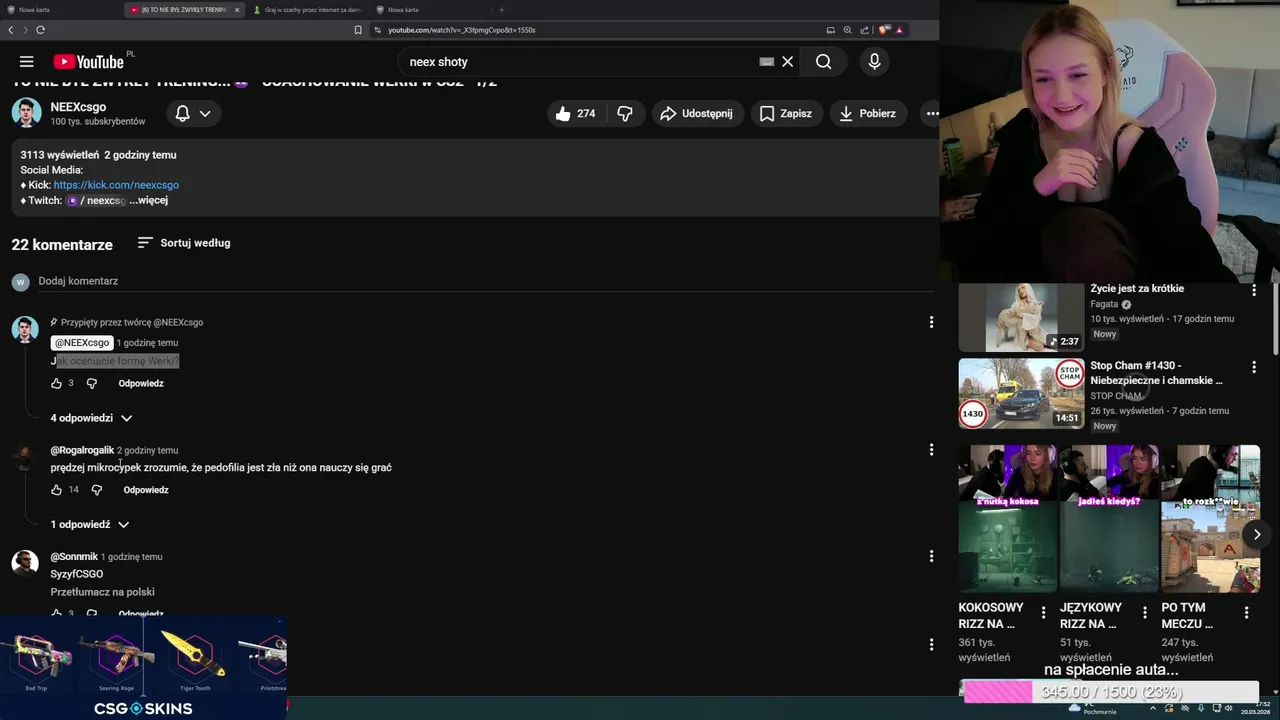Go to the YouTube home logo
The image size is (1280, 720).
coord(89,62)
